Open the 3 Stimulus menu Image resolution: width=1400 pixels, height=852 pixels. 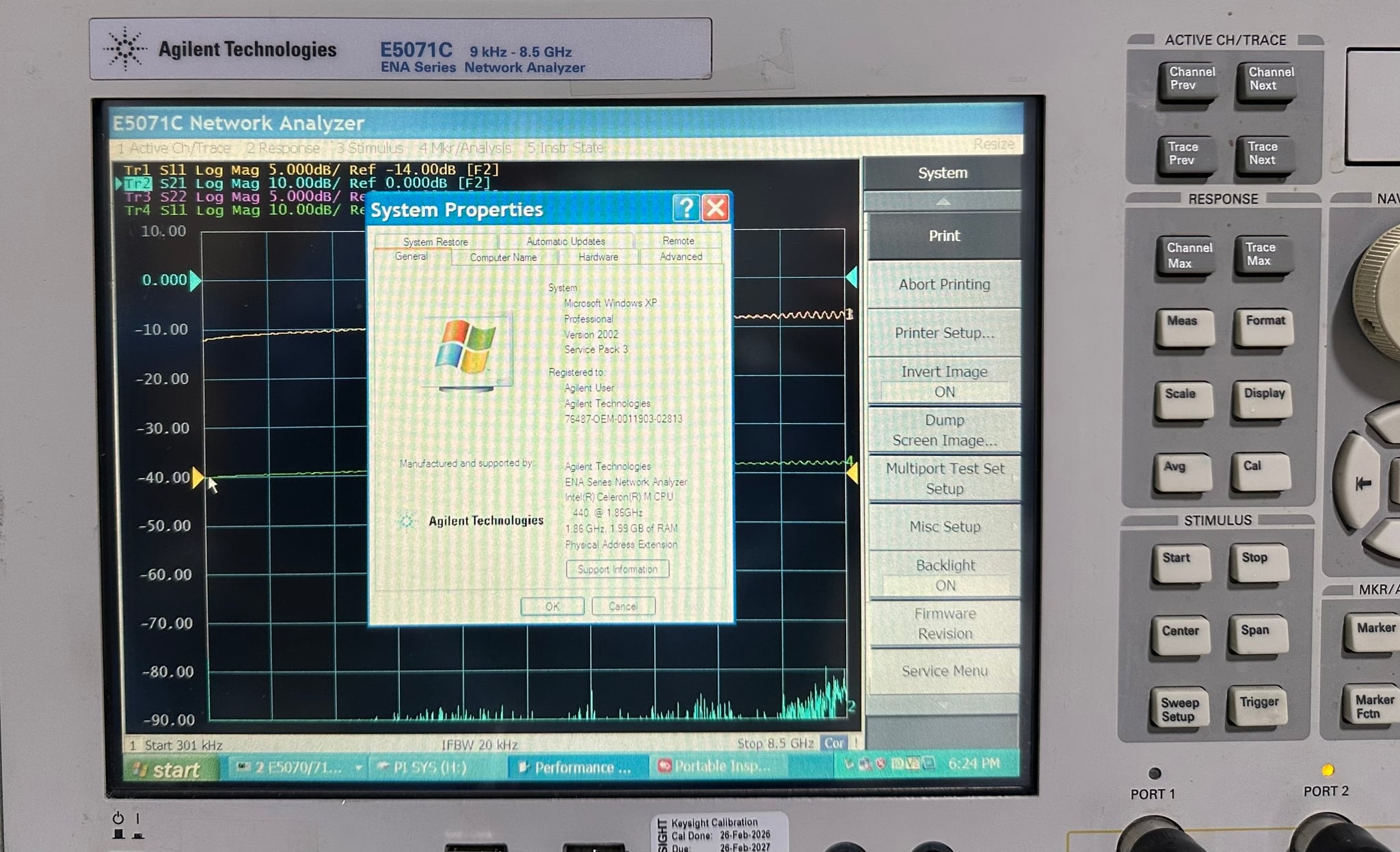click(370, 148)
